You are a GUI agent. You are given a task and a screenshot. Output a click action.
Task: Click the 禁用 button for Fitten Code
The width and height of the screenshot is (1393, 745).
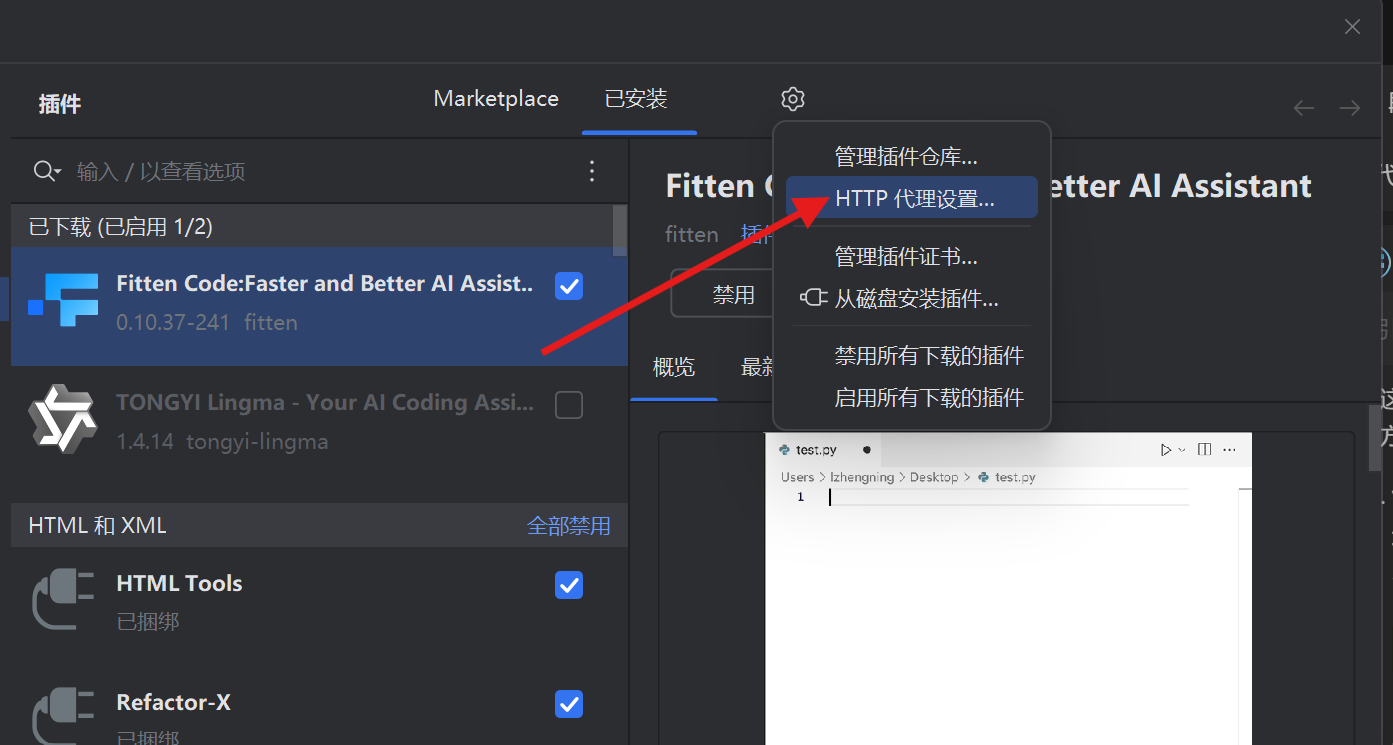pyautogui.click(x=733, y=294)
